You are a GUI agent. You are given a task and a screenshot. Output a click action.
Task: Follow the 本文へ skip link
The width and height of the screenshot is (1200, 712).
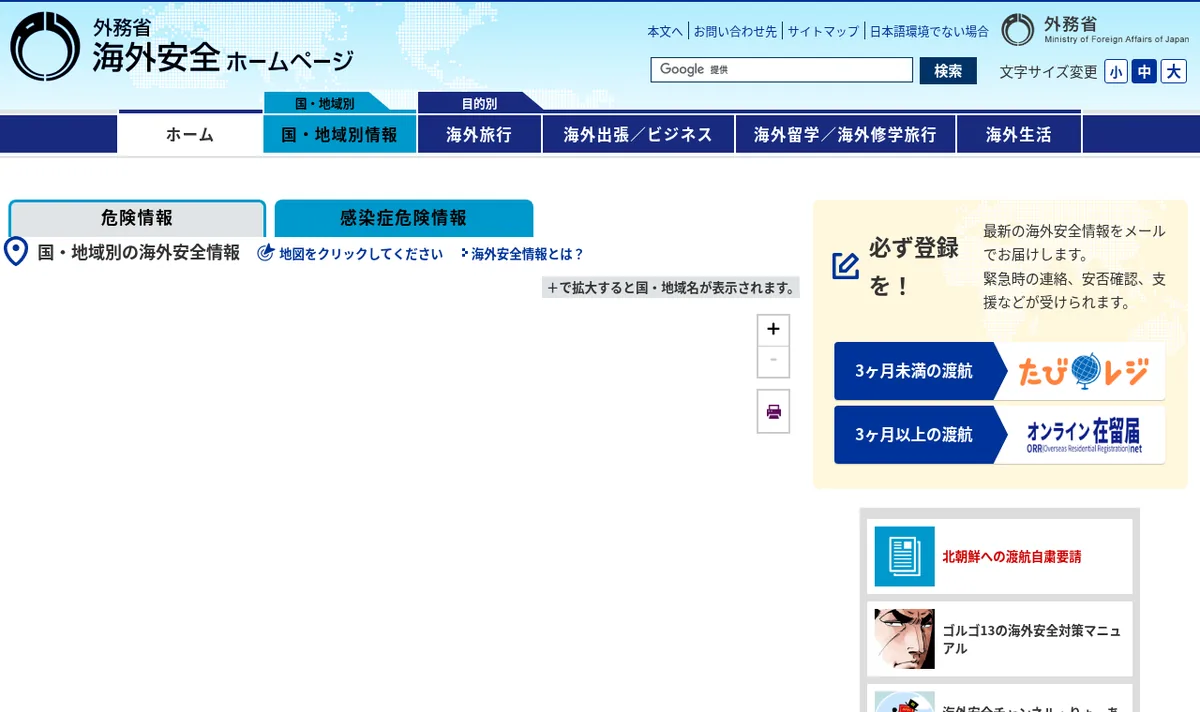664,31
